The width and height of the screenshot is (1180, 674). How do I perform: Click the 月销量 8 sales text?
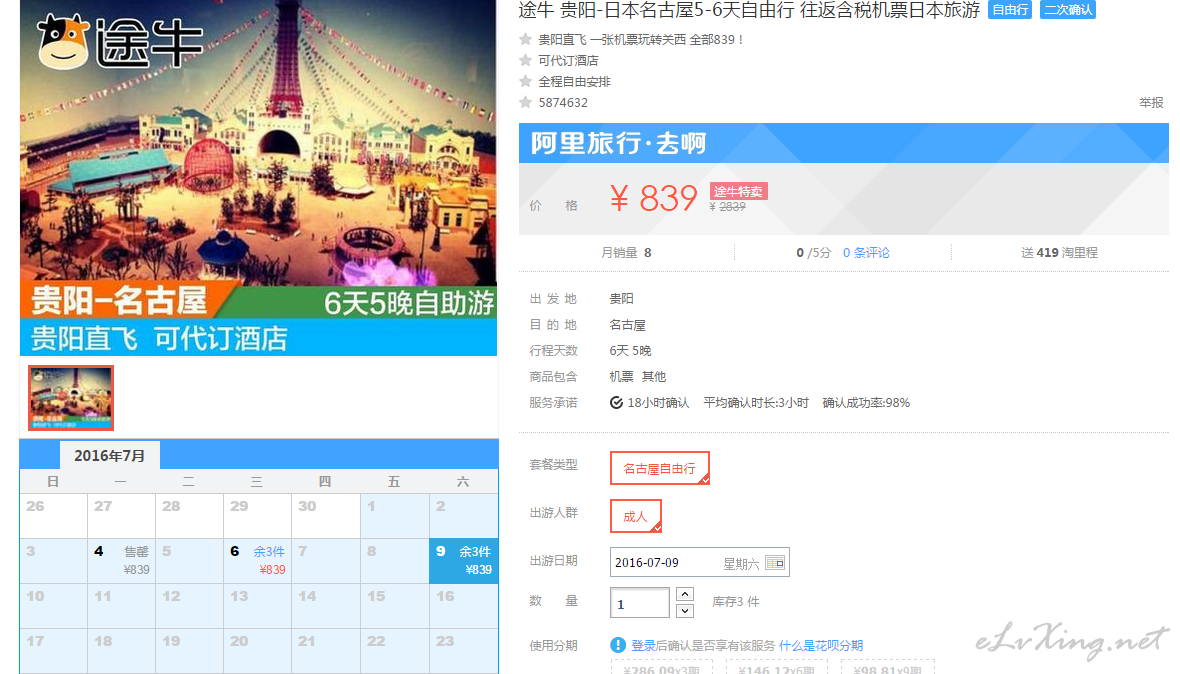(x=626, y=253)
